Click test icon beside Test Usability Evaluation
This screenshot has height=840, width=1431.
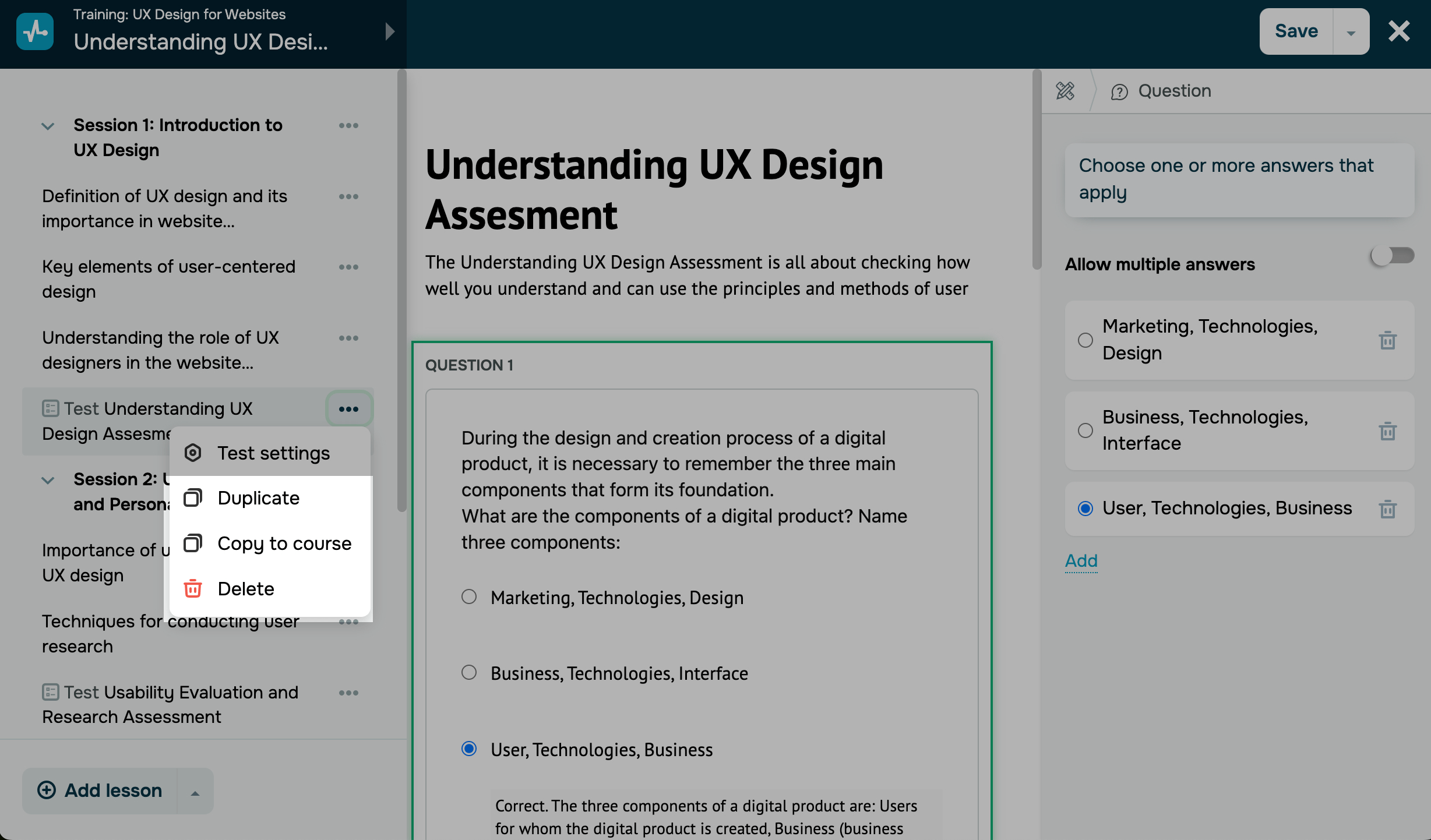(50, 692)
